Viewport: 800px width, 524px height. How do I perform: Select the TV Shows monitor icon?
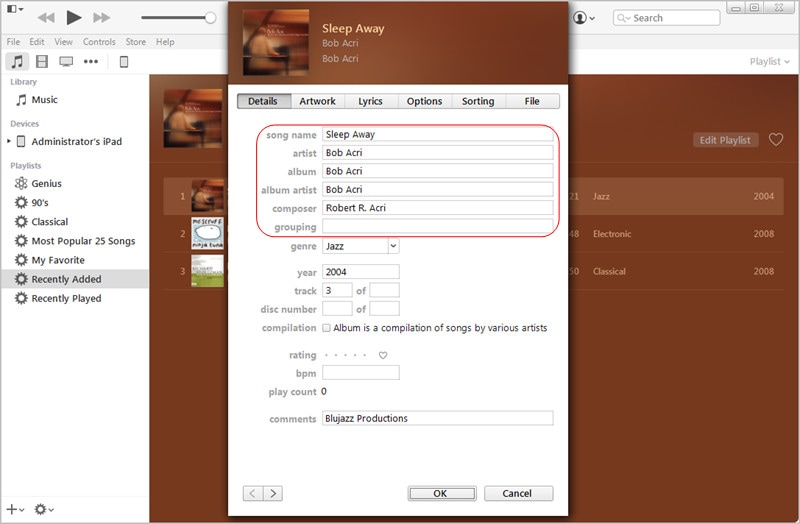(x=66, y=62)
